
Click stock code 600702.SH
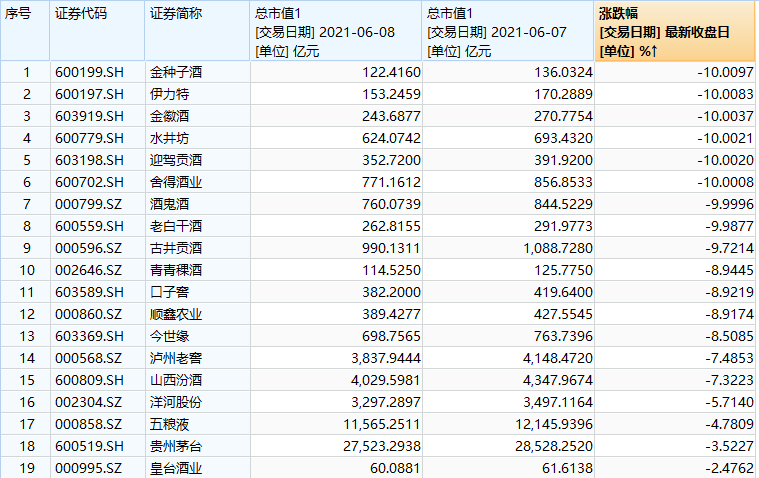pyautogui.click(x=90, y=183)
